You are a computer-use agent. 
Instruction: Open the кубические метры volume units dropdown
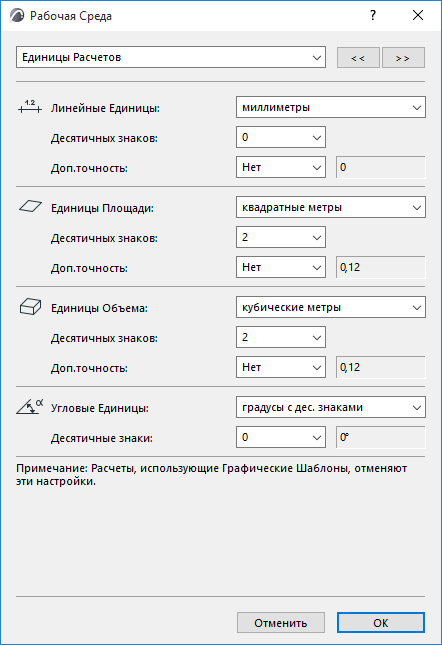tap(331, 307)
